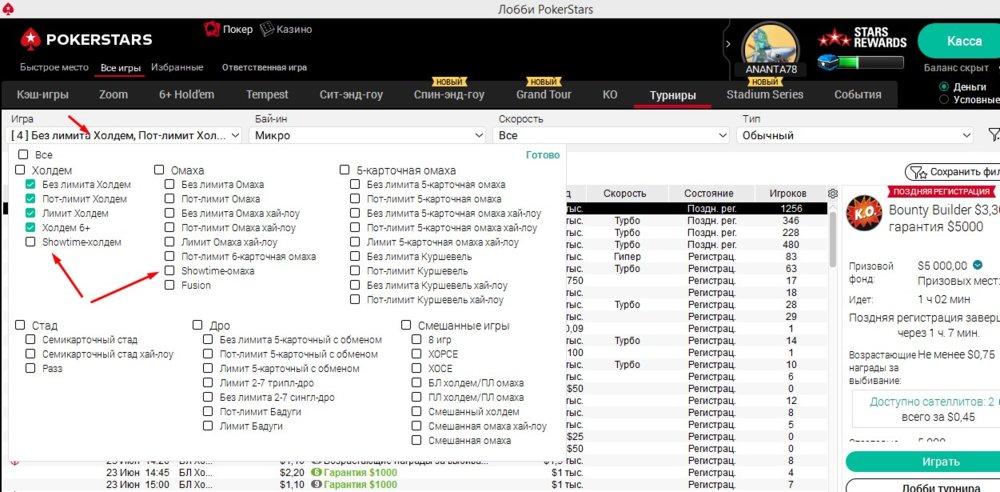This screenshot has width=1000, height=492.
Task: Open the Stars Rewards logo
Action: coord(862,38)
